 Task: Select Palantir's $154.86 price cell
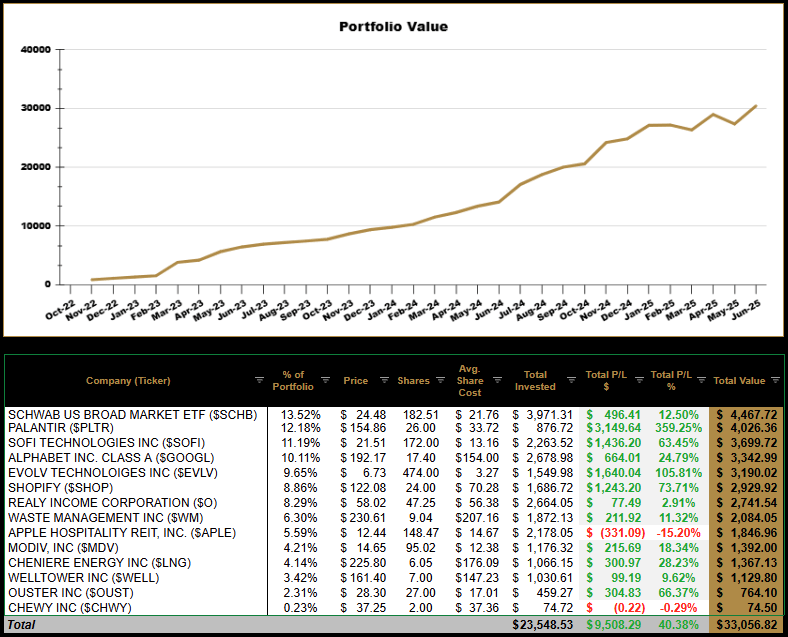click(x=363, y=428)
